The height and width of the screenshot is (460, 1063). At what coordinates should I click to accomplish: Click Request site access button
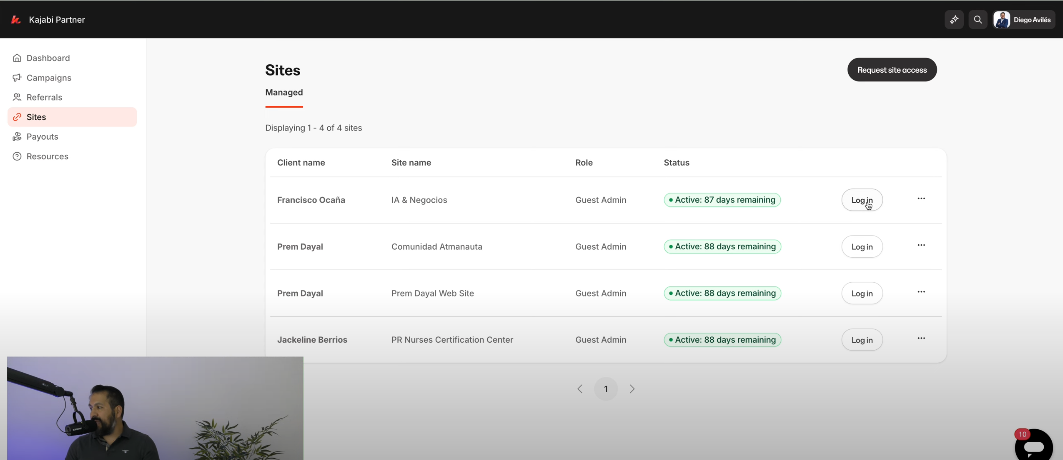tap(892, 70)
